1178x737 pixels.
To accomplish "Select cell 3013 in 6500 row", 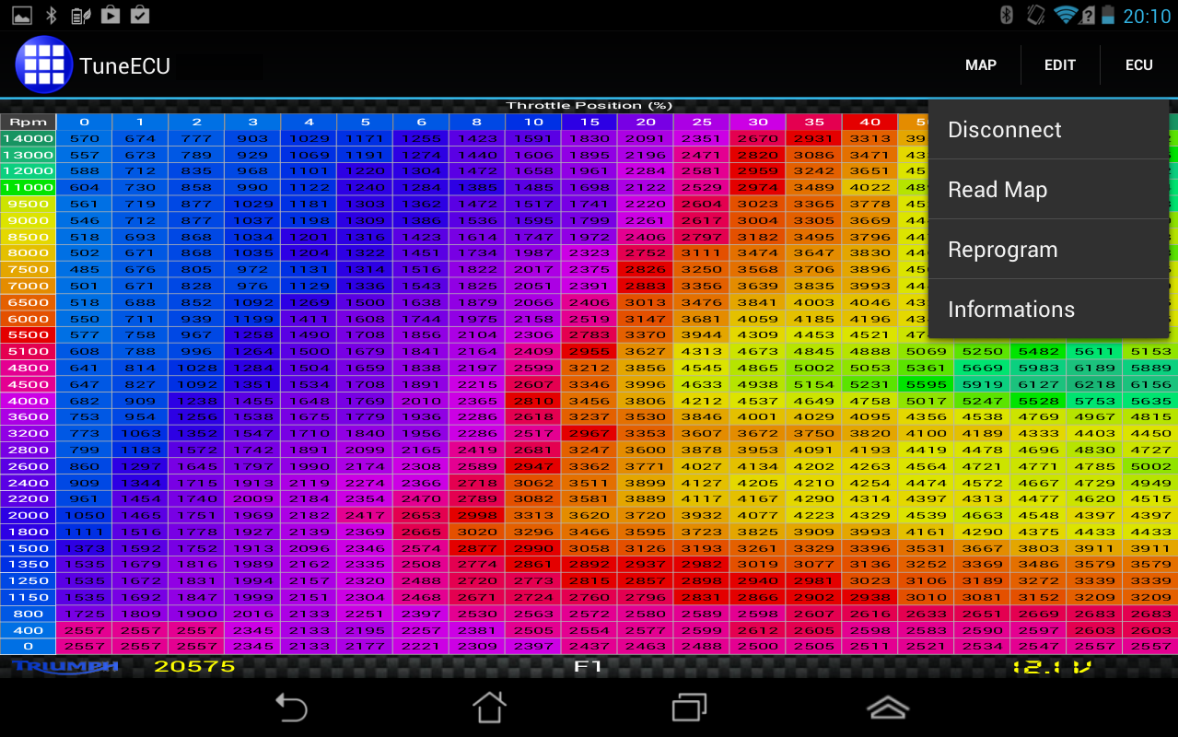I will [x=645, y=302].
